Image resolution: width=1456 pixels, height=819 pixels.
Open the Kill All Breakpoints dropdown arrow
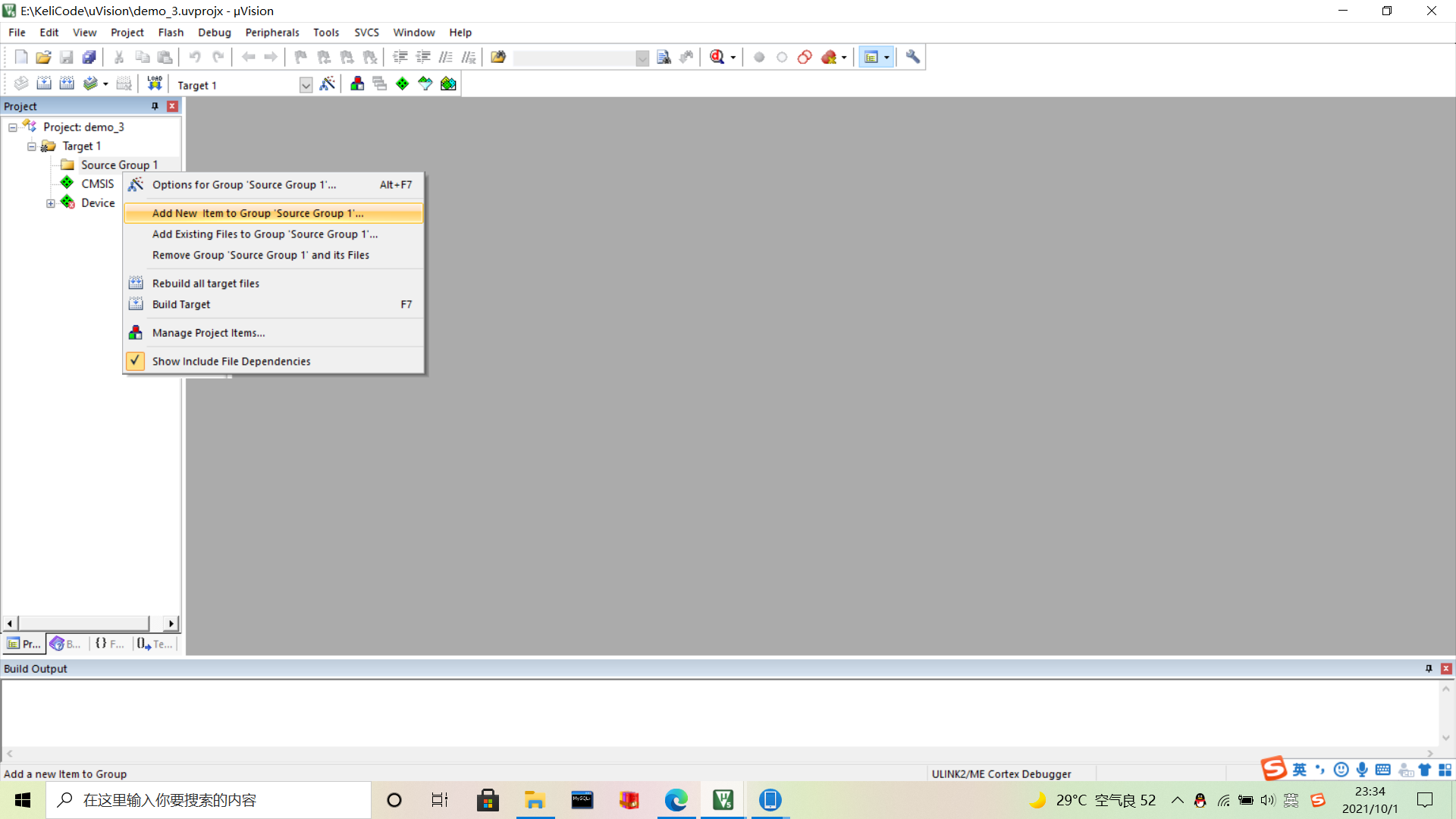[844, 58]
